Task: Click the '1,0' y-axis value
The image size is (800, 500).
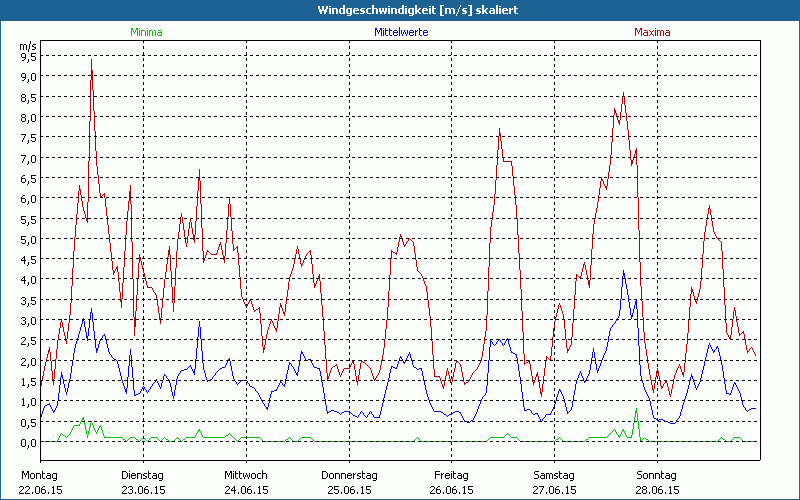Action: click(x=29, y=402)
